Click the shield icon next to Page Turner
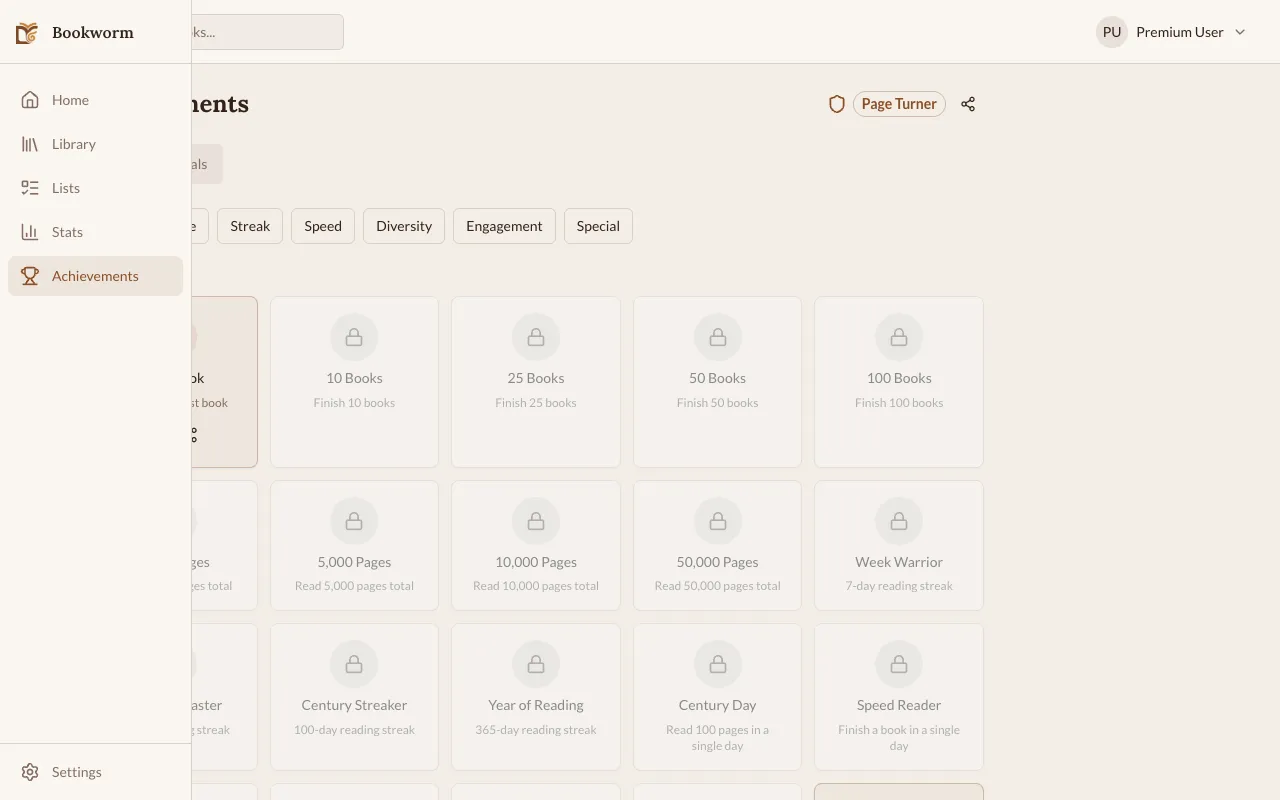 [x=837, y=104]
